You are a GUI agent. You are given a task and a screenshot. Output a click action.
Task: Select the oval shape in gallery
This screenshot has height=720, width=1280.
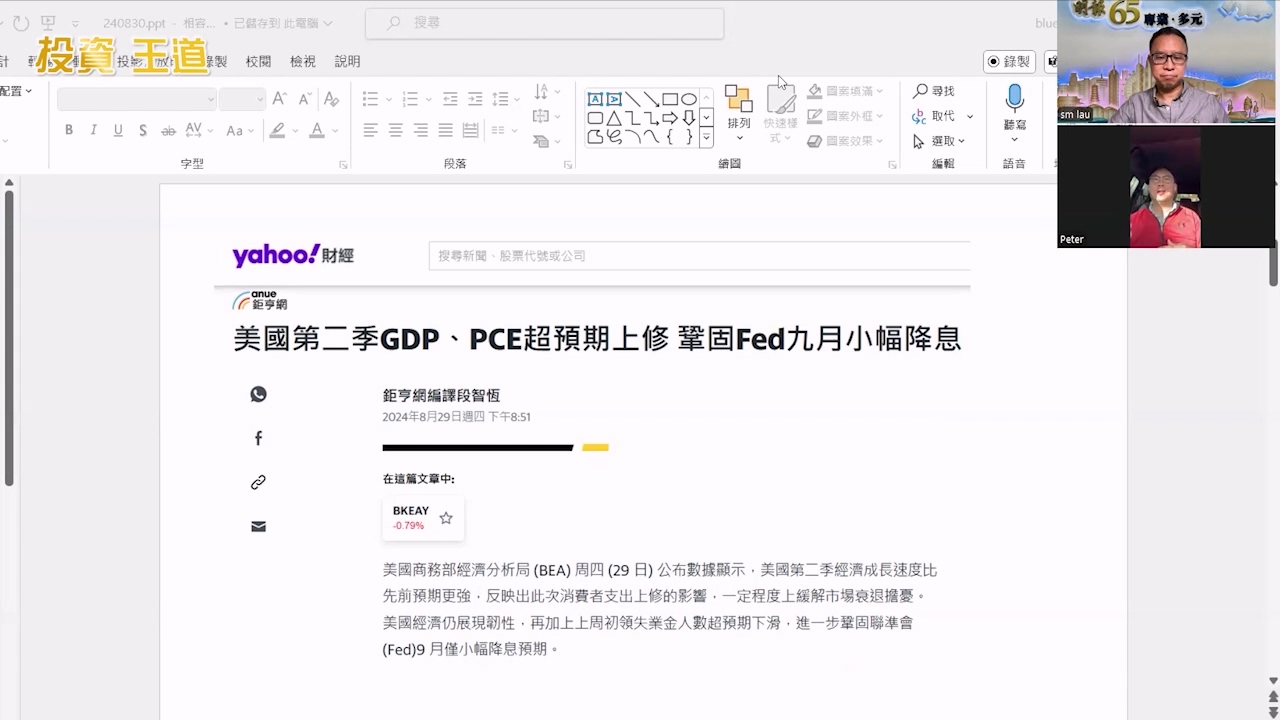click(x=689, y=99)
